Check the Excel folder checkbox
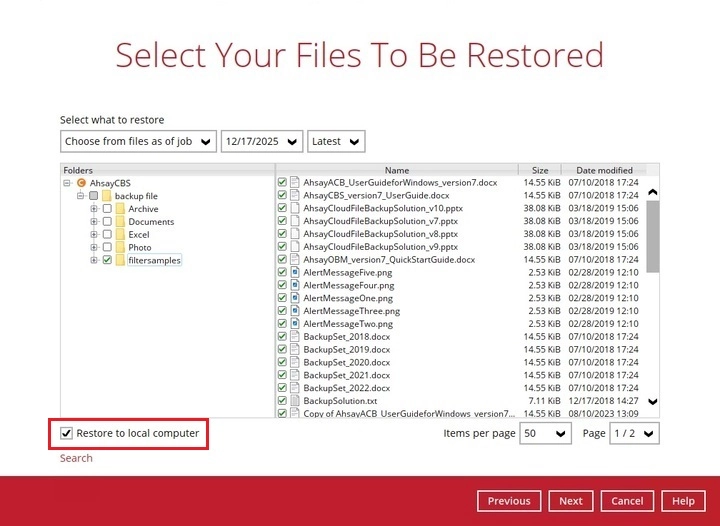This screenshot has height=526, width=720. point(107,234)
